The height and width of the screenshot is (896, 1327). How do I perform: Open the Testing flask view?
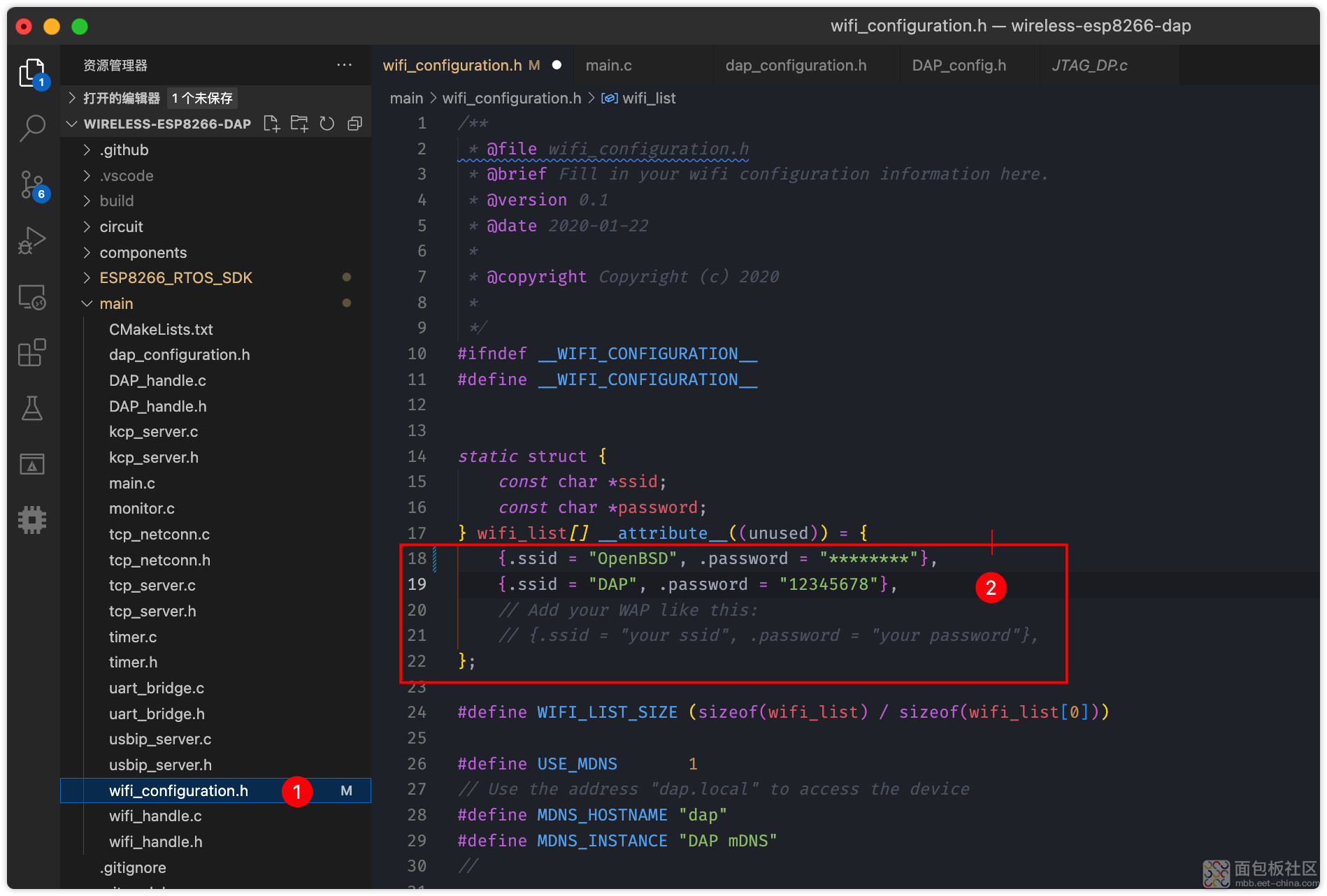coord(32,408)
